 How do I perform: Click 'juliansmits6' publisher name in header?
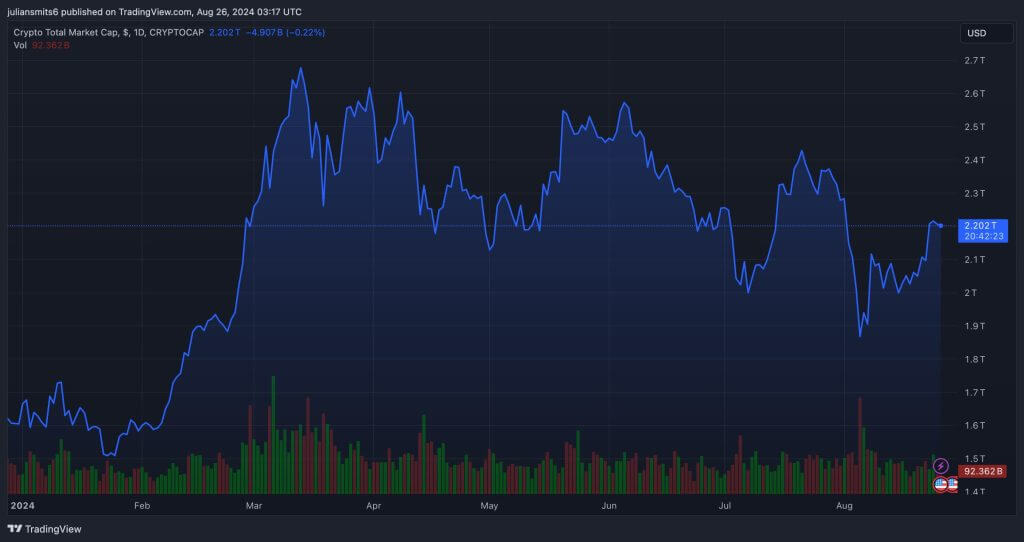pos(33,12)
